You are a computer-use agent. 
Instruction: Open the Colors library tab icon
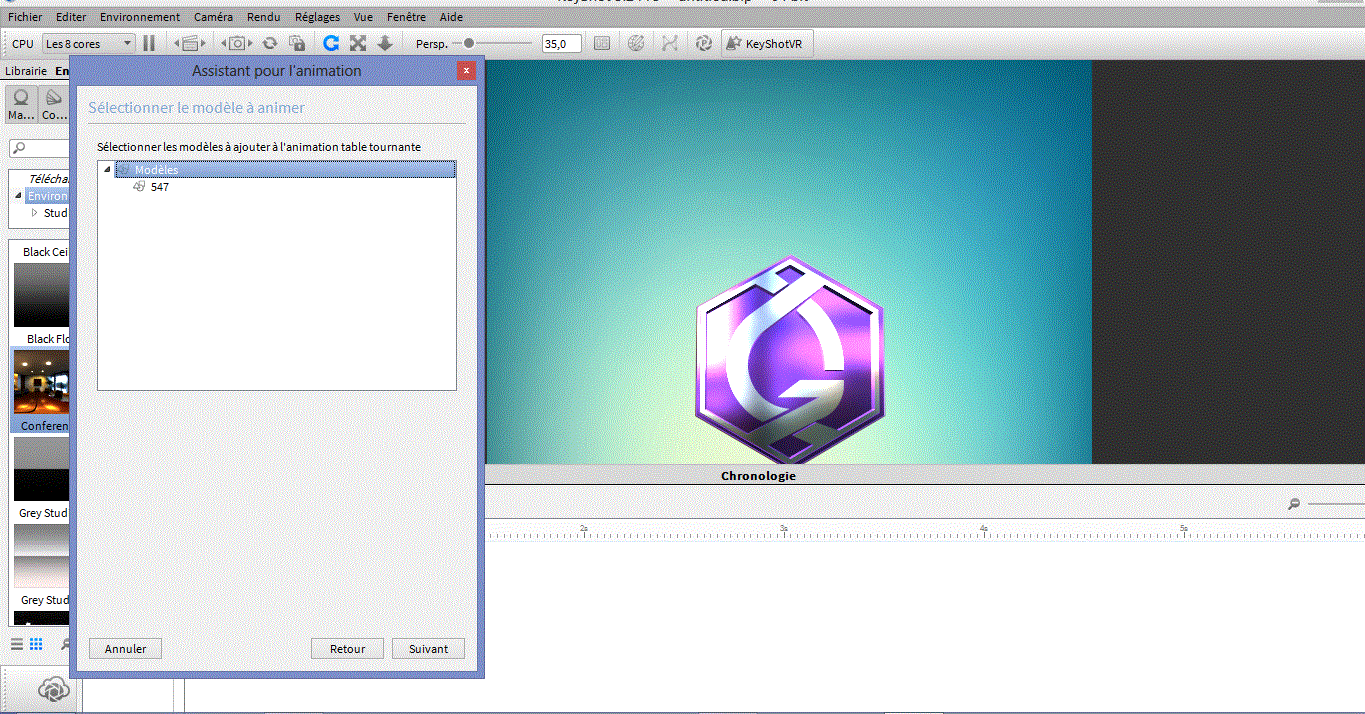(x=54, y=104)
